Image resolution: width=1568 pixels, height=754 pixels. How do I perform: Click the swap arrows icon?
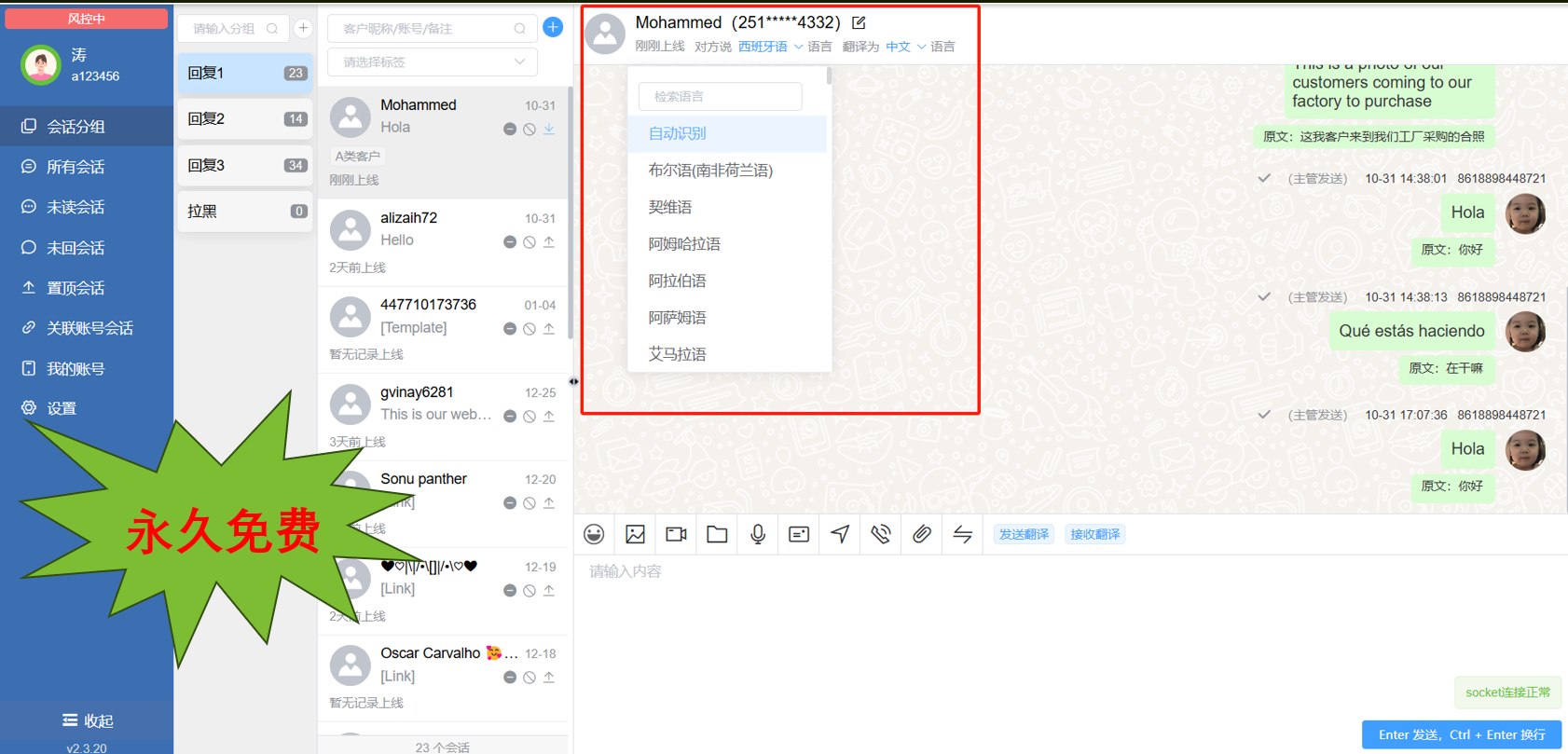[963, 534]
